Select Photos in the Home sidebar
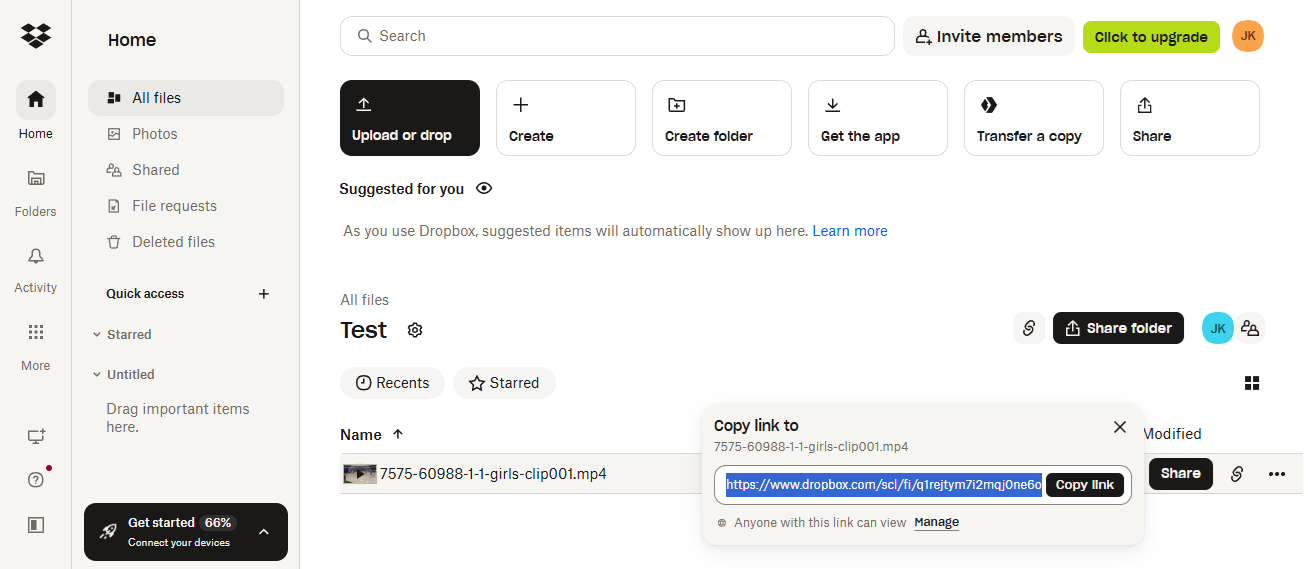The width and height of the screenshot is (1308, 569). coord(154,134)
